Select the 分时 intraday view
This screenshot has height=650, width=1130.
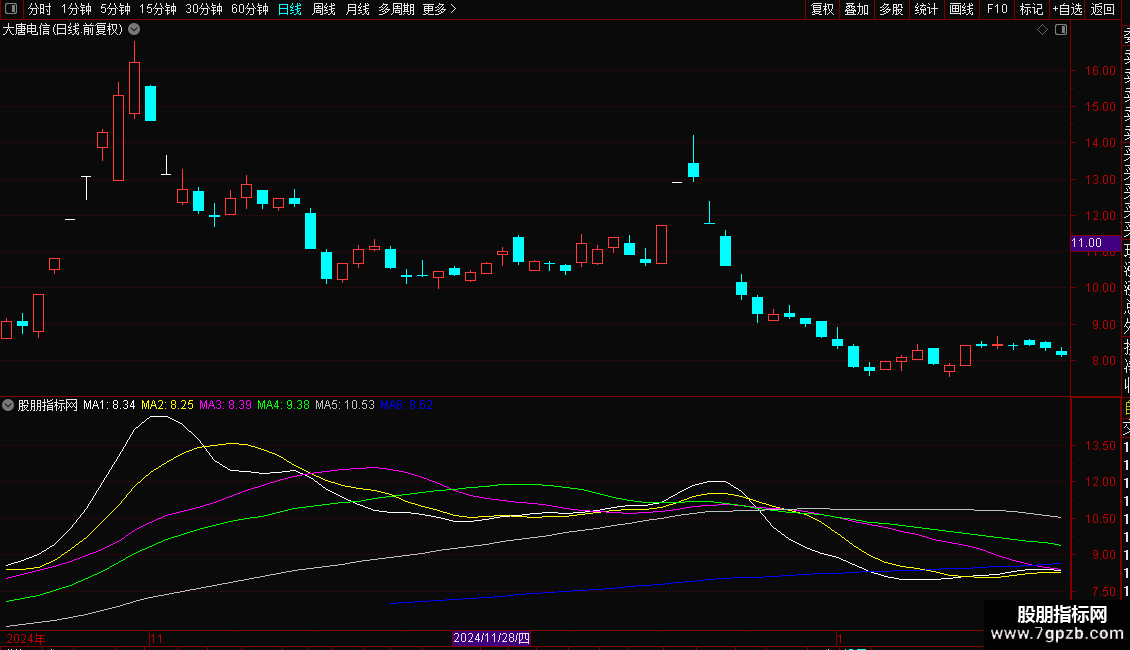click(x=39, y=9)
